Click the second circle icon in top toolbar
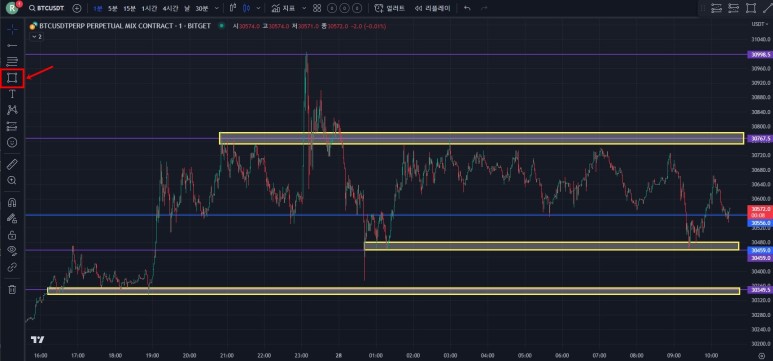Image resolution: width=773 pixels, height=361 pixels. point(344,8)
